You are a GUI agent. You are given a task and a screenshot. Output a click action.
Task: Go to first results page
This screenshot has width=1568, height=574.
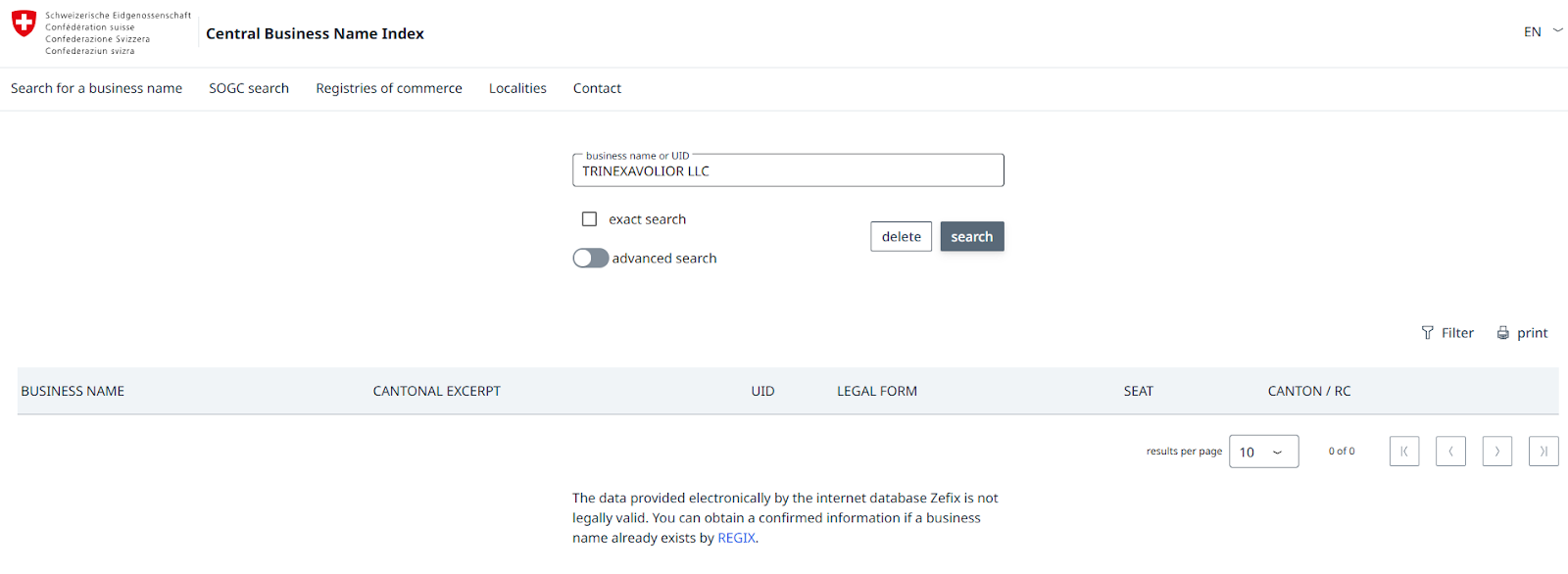click(x=1403, y=452)
